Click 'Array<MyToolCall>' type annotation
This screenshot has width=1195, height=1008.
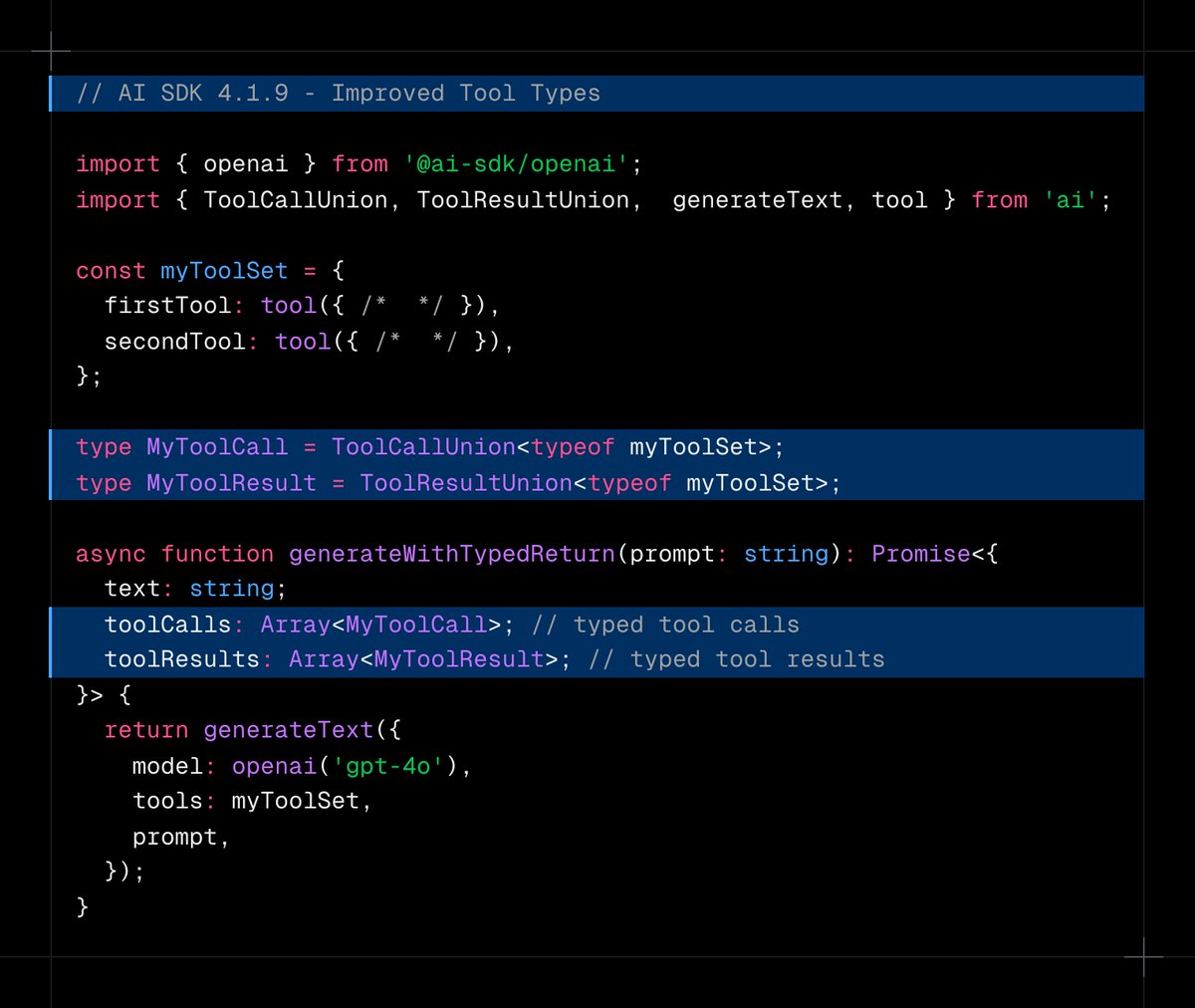(380, 625)
